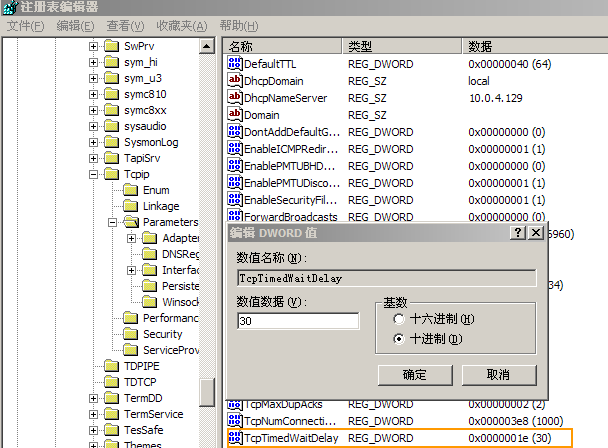The width and height of the screenshot is (608, 448).
Task: Click the TcpNumConnections value icon
Action: (x=236, y=421)
